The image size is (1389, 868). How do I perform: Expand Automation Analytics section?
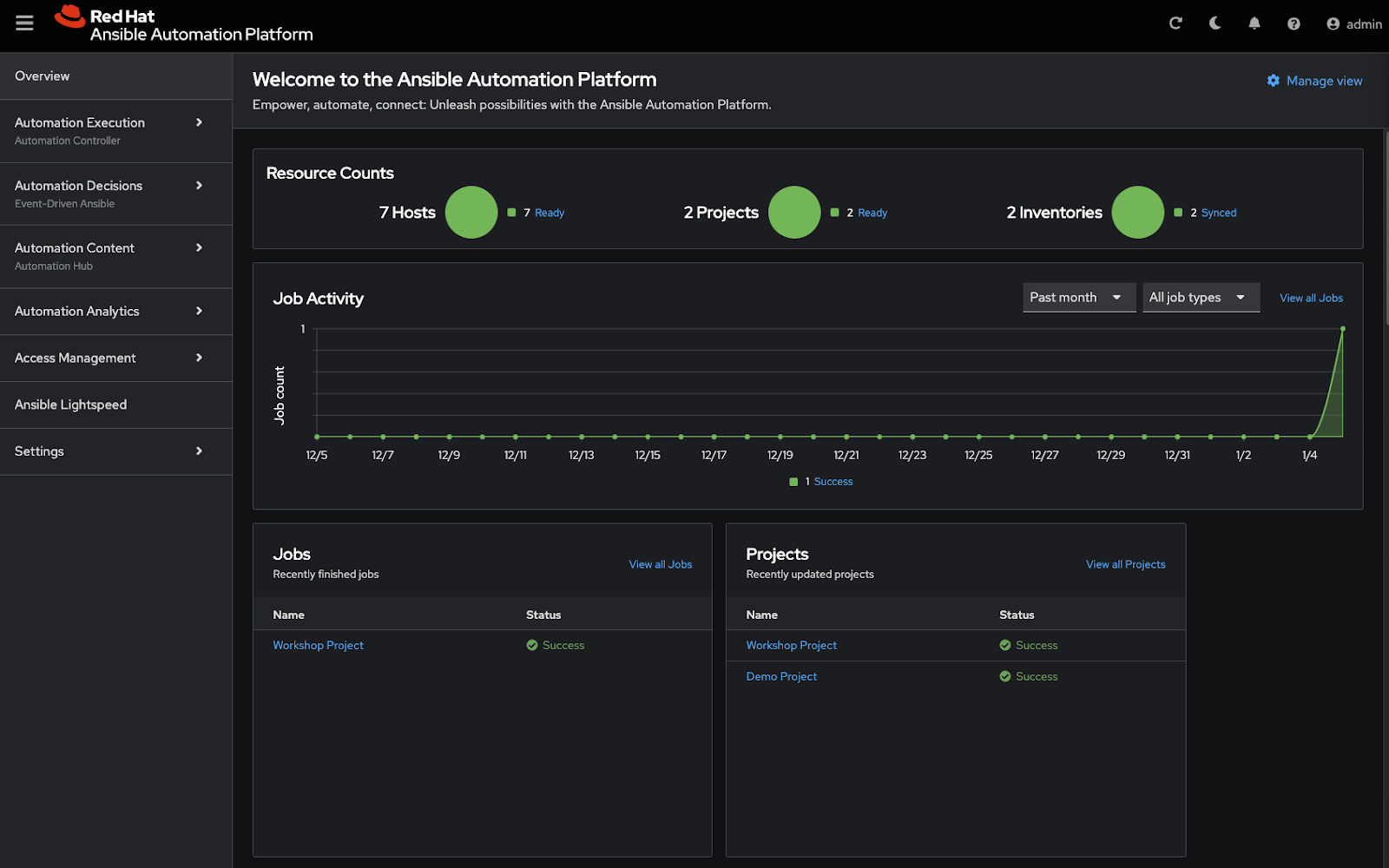point(116,312)
